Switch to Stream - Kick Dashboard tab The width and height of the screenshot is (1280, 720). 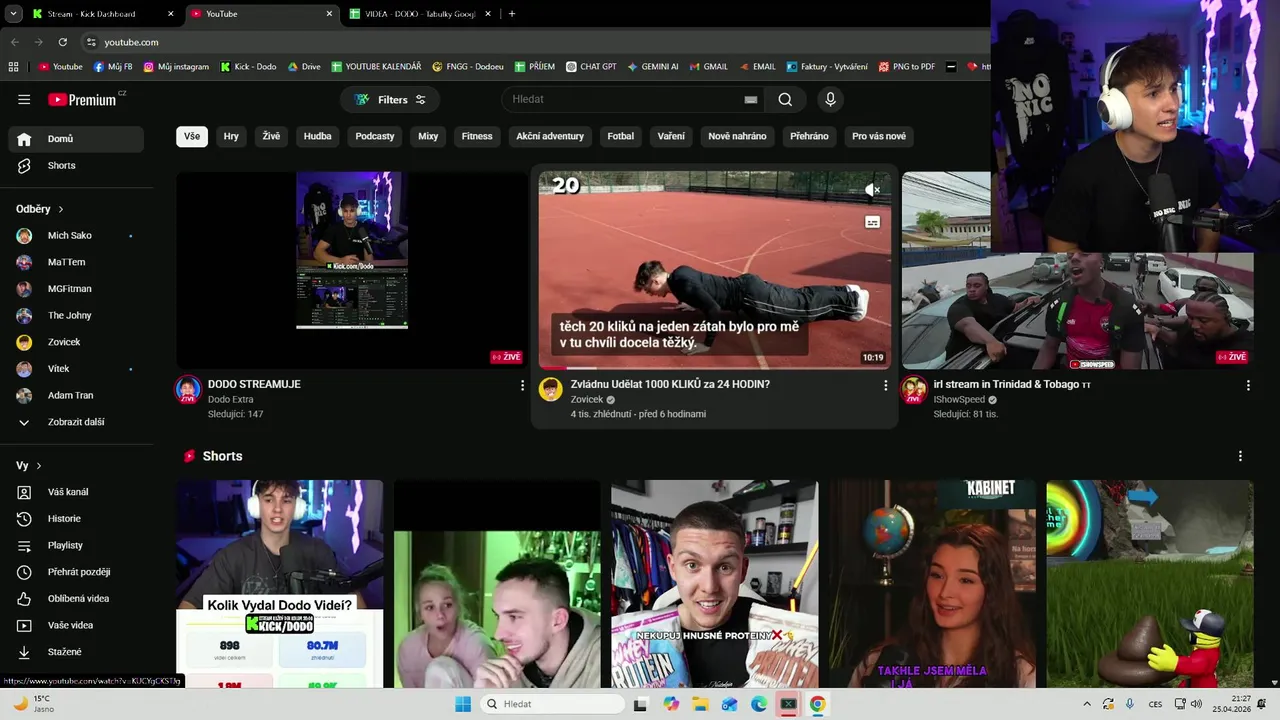pos(101,14)
